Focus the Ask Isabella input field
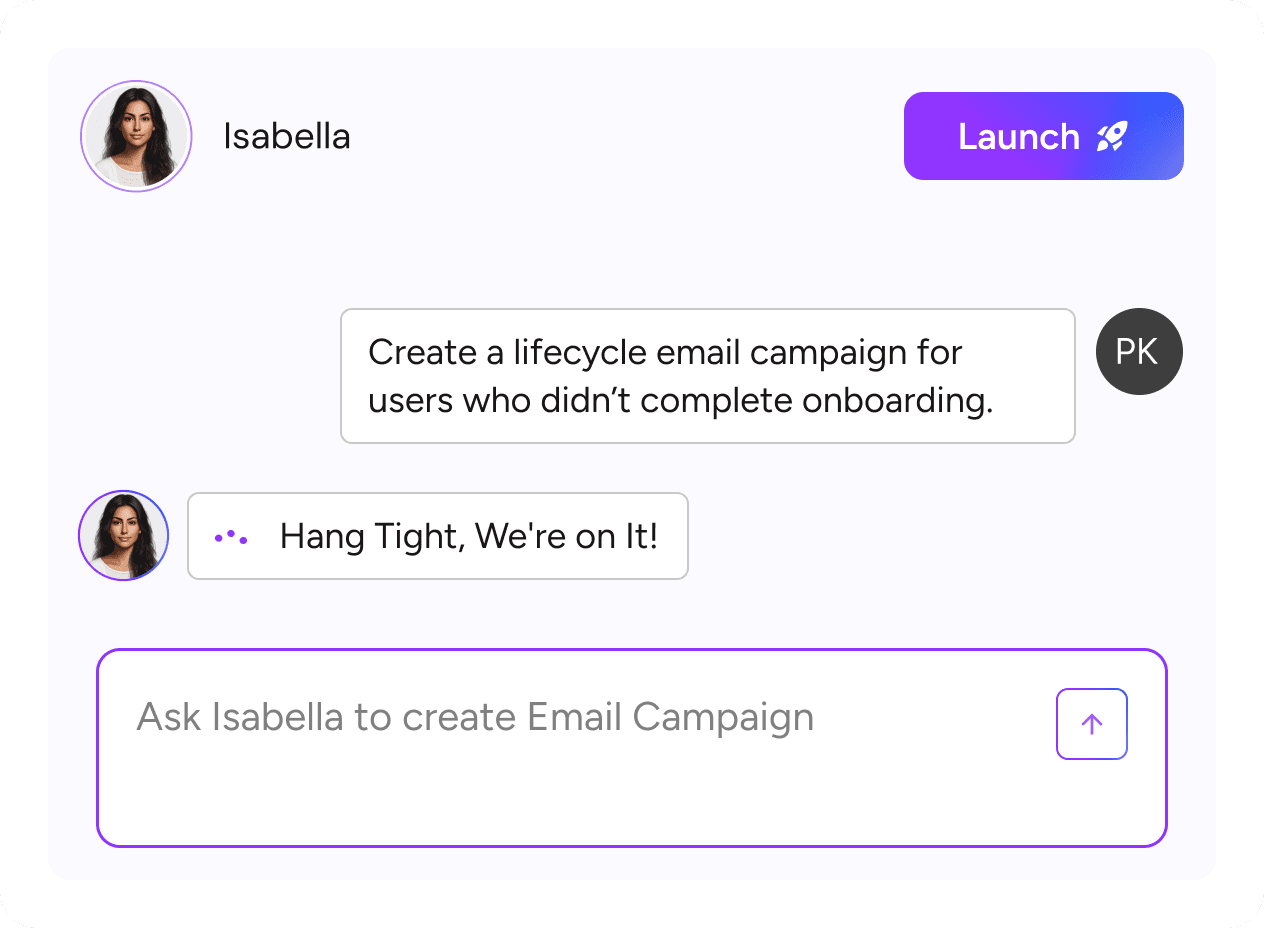 point(632,748)
